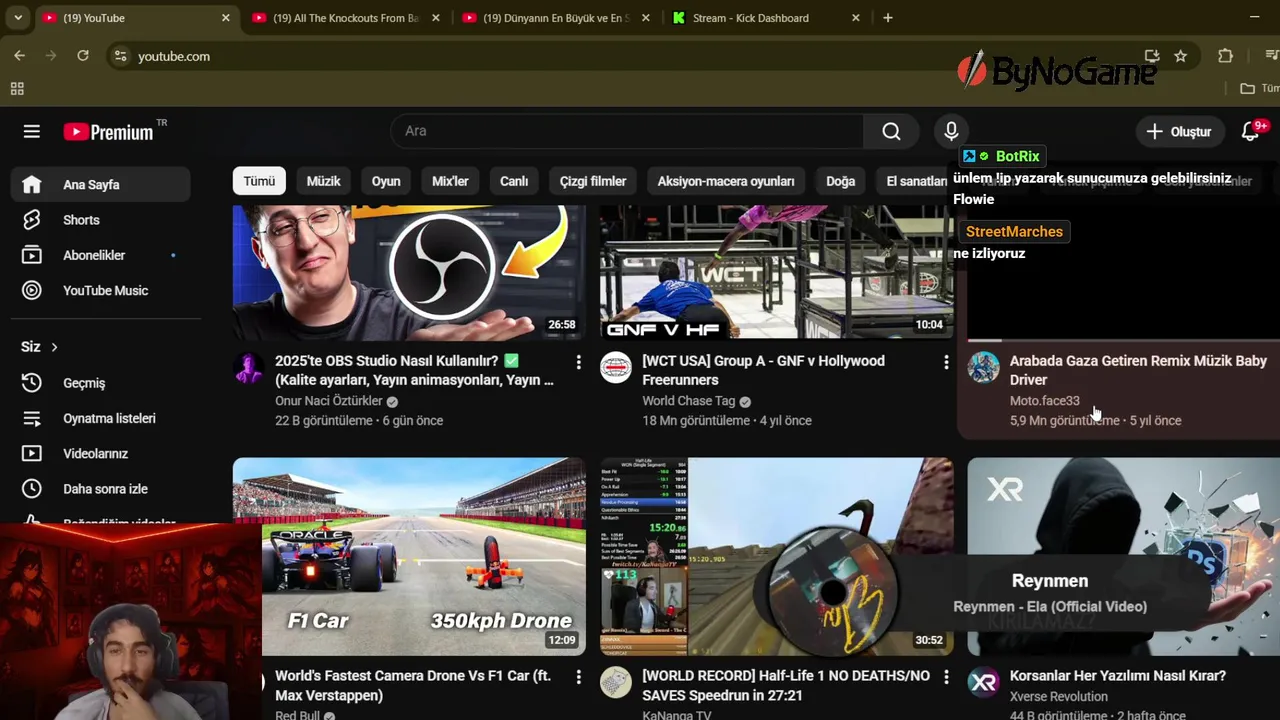Open the Half-Life speedrun video thumbnail
Screen dimensions: 1280x720
click(x=776, y=556)
